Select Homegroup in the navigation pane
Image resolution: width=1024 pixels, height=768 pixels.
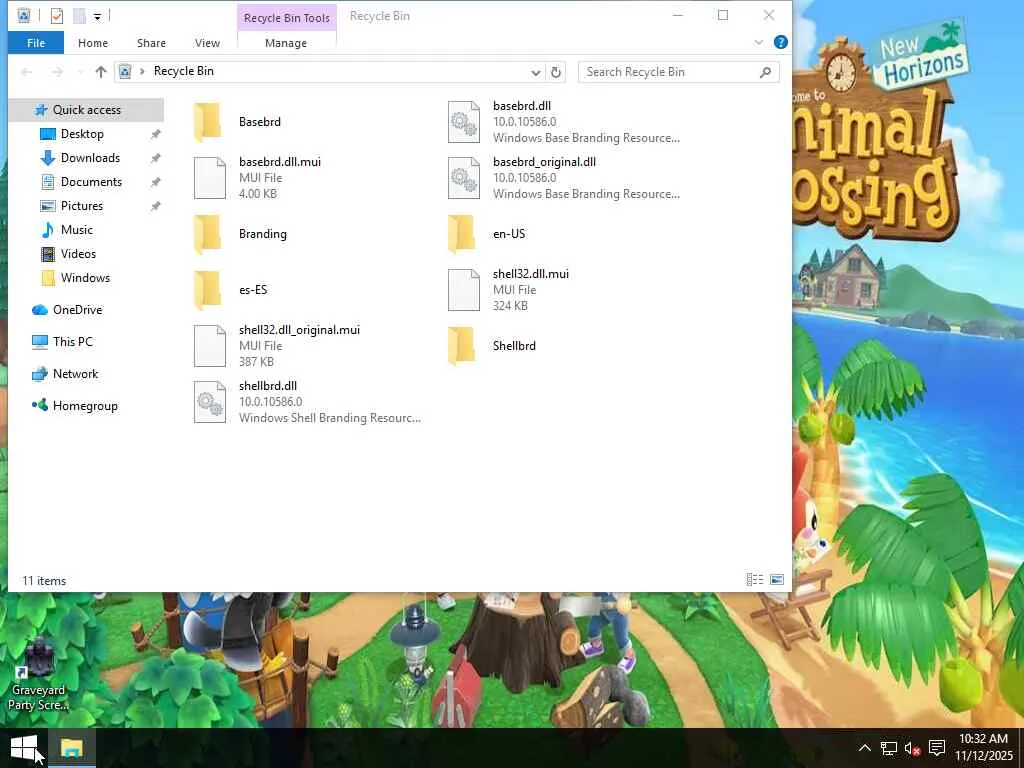pos(85,406)
